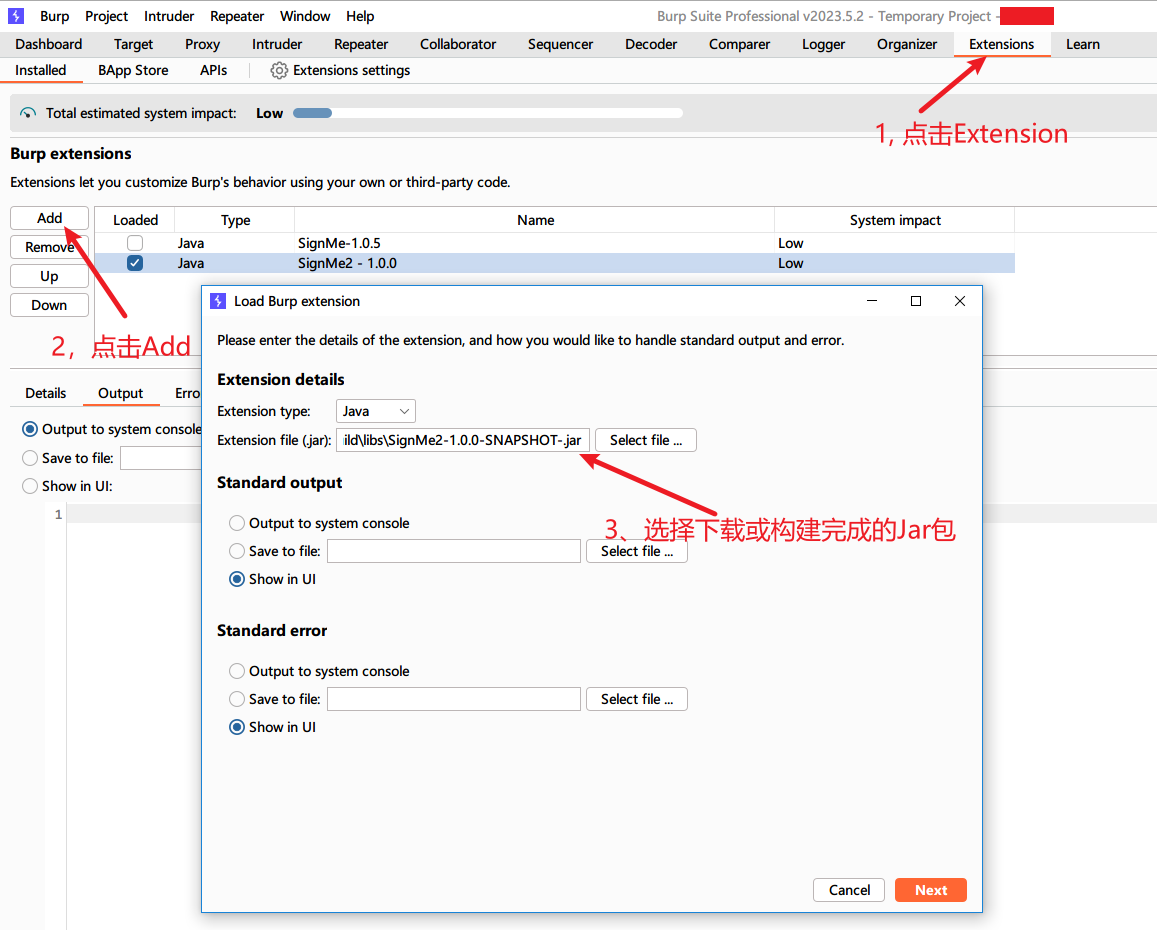The image size is (1157, 930).
Task: Sort extensions by System impact column header
Action: coord(894,220)
